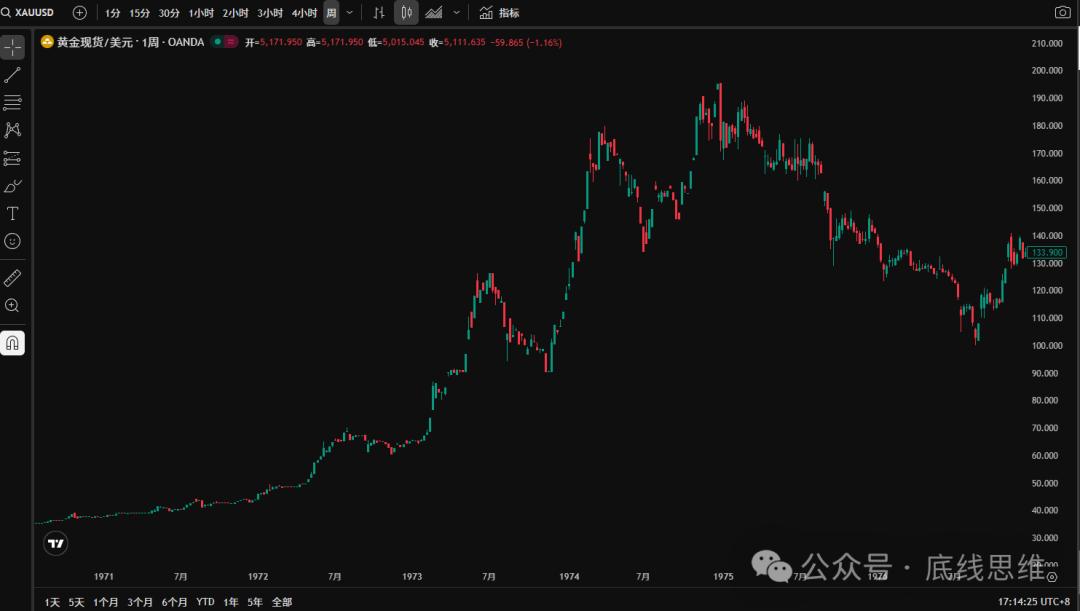The width and height of the screenshot is (1080, 611).
Task: Click the 低=5,015.045 value in legend
Action: (396, 42)
